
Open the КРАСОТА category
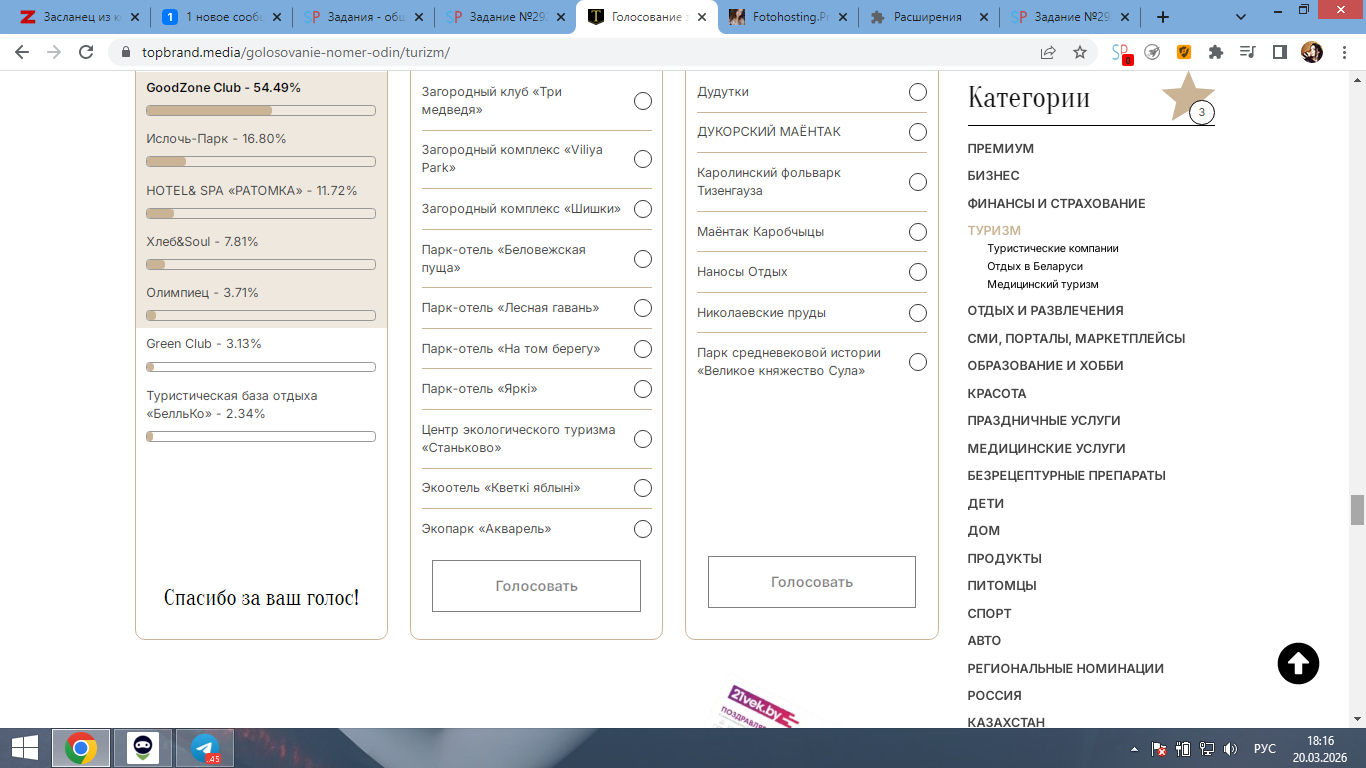point(997,394)
